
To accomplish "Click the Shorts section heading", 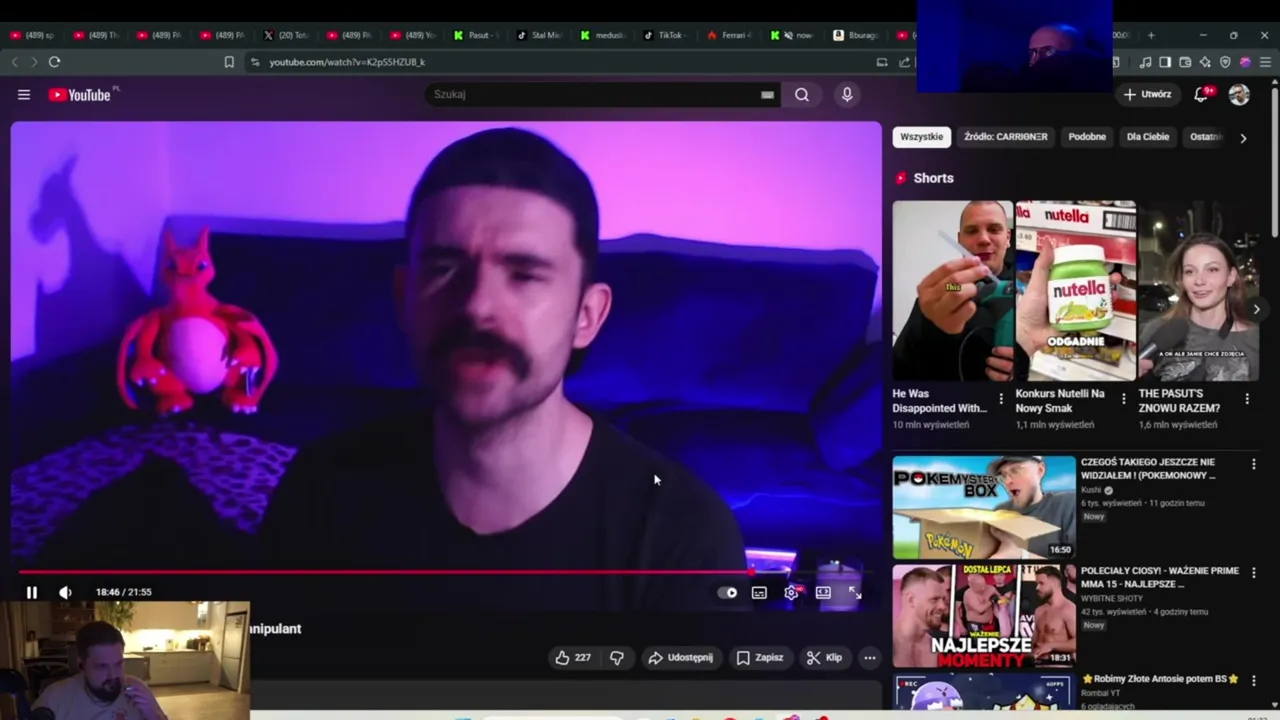I will point(933,178).
